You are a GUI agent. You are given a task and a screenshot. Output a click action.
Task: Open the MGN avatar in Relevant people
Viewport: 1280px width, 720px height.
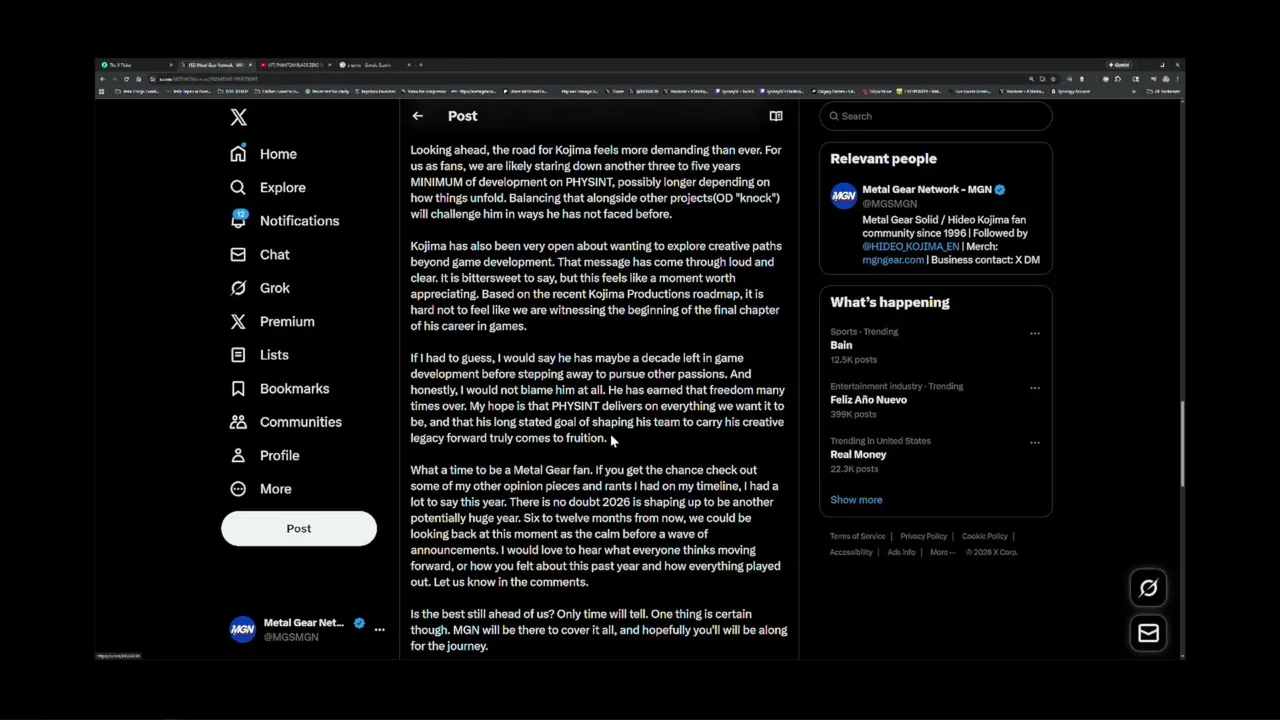coord(843,196)
